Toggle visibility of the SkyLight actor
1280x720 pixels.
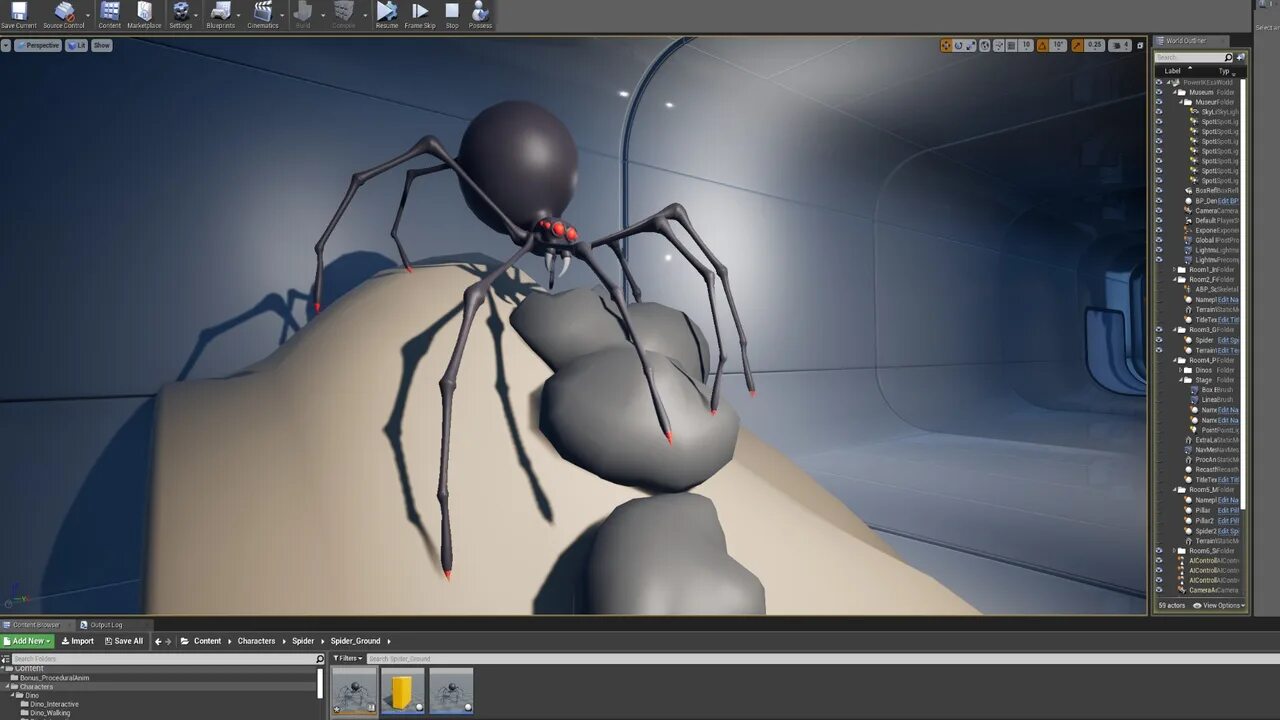(x=1159, y=112)
